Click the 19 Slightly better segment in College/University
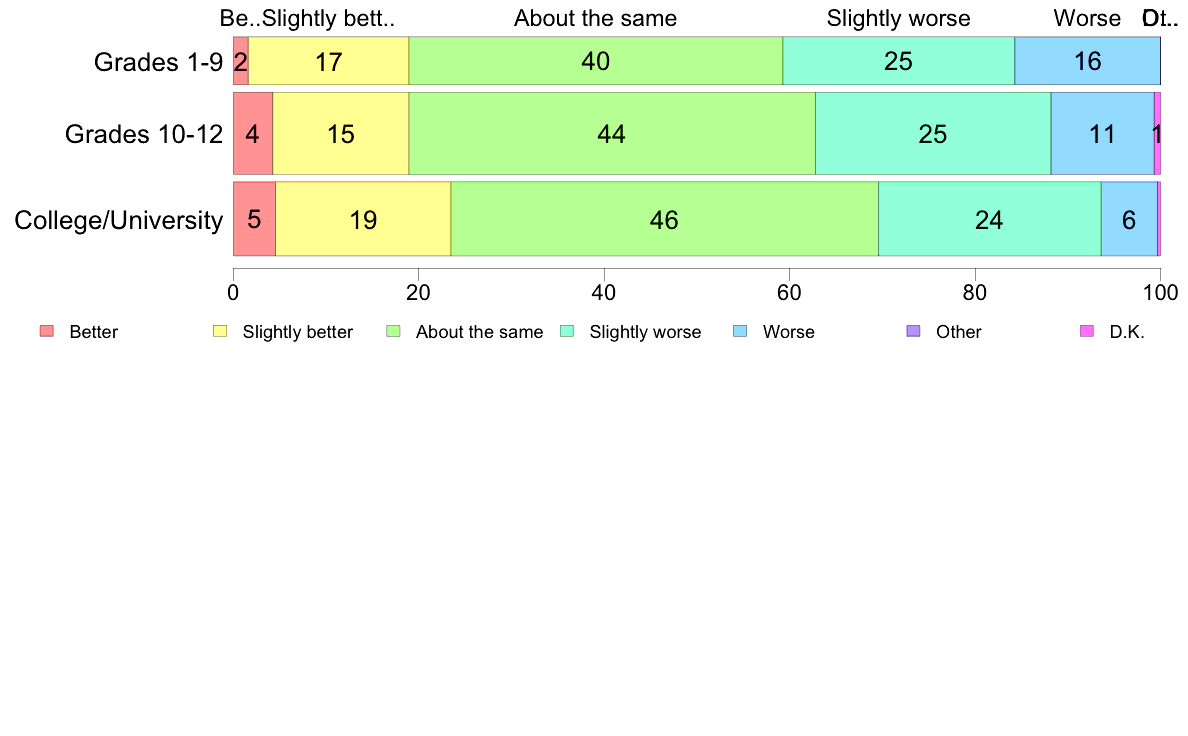The image size is (1188, 736). coord(364,219)
